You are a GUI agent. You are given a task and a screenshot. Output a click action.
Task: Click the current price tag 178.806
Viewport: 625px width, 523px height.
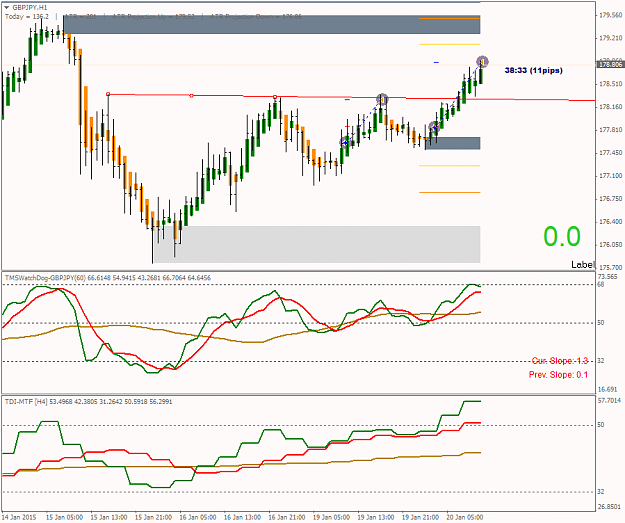point(610,65)
